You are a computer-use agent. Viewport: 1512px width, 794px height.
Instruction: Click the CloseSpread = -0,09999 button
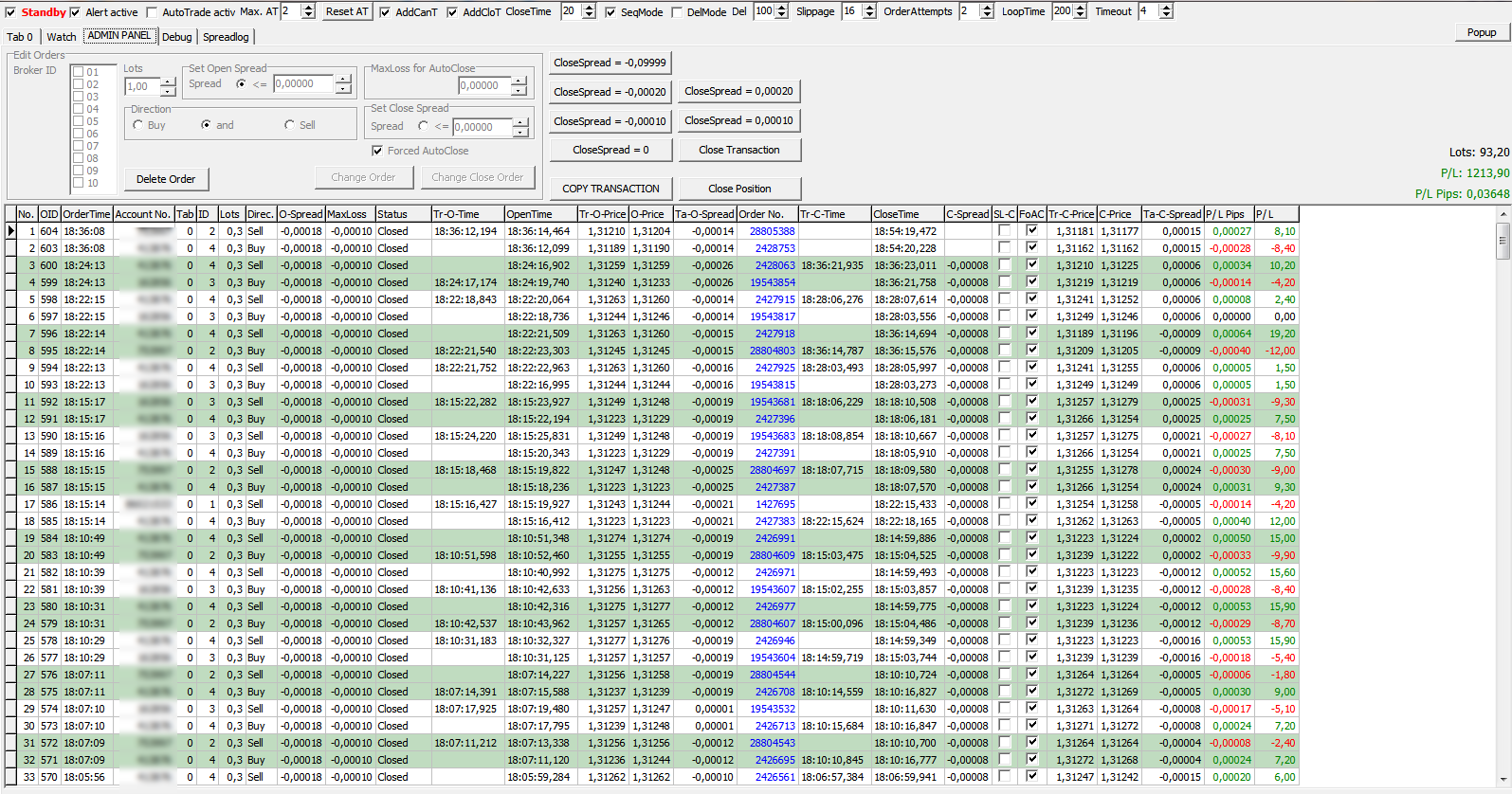610,63
